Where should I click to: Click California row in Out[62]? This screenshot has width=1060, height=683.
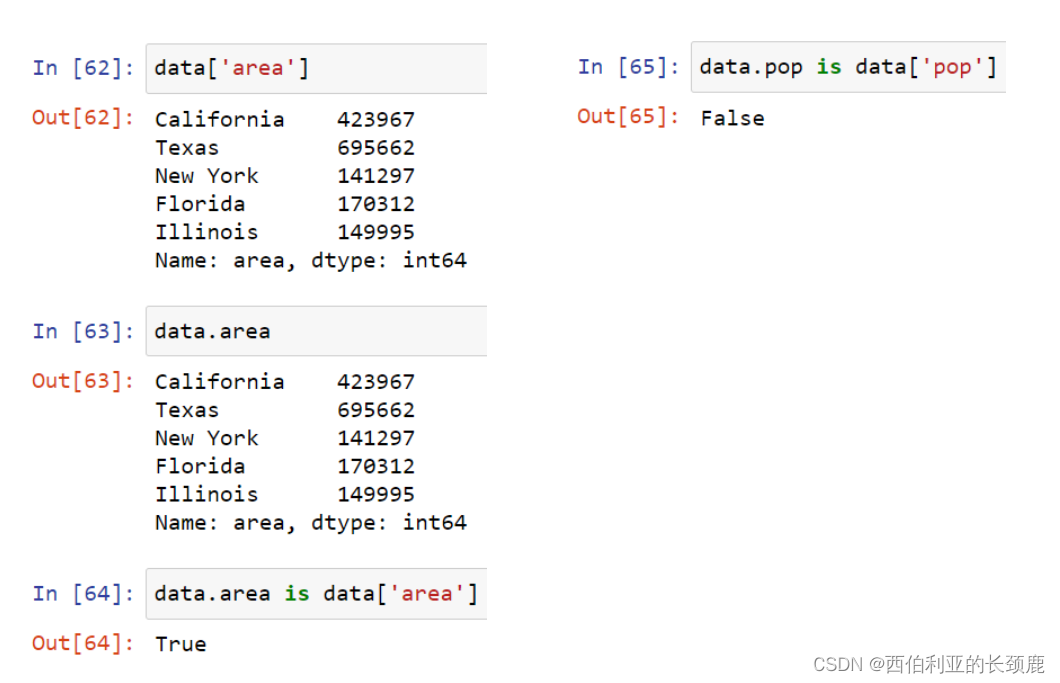(x=285, y=120)
